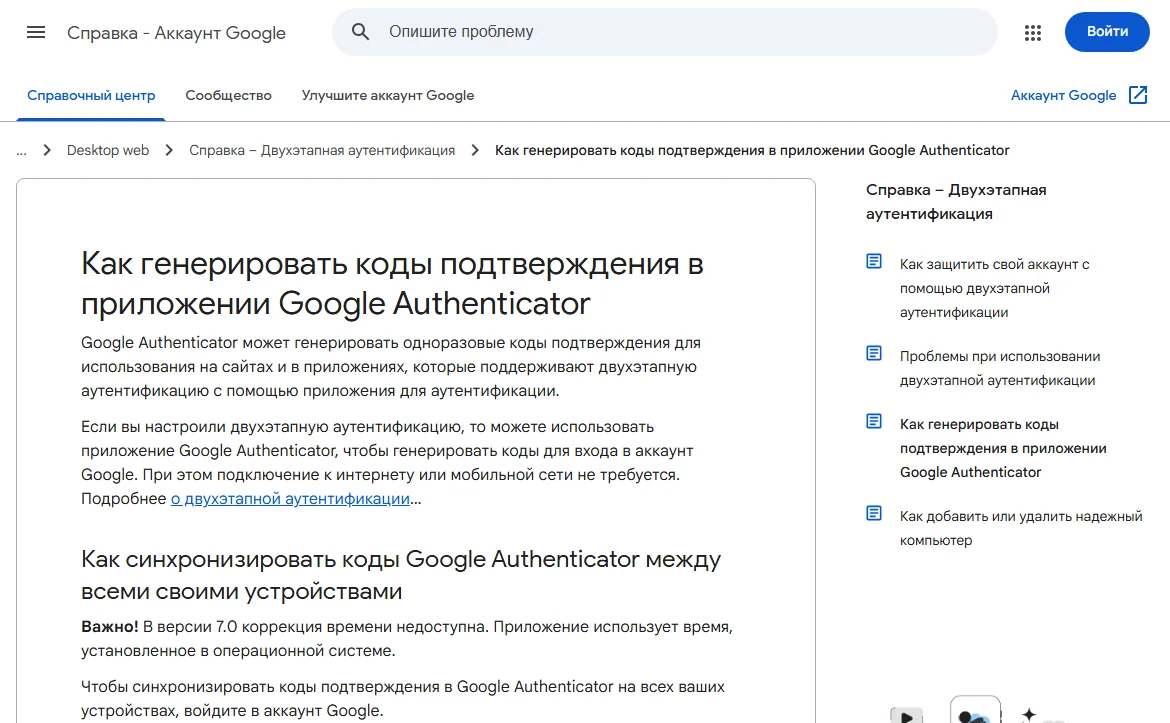The height and width of the screenshot is (723, 1170).
Task: Click sidebar heading 'Справка – Двухэтапная аутентификация'
Action: [956, 201]
